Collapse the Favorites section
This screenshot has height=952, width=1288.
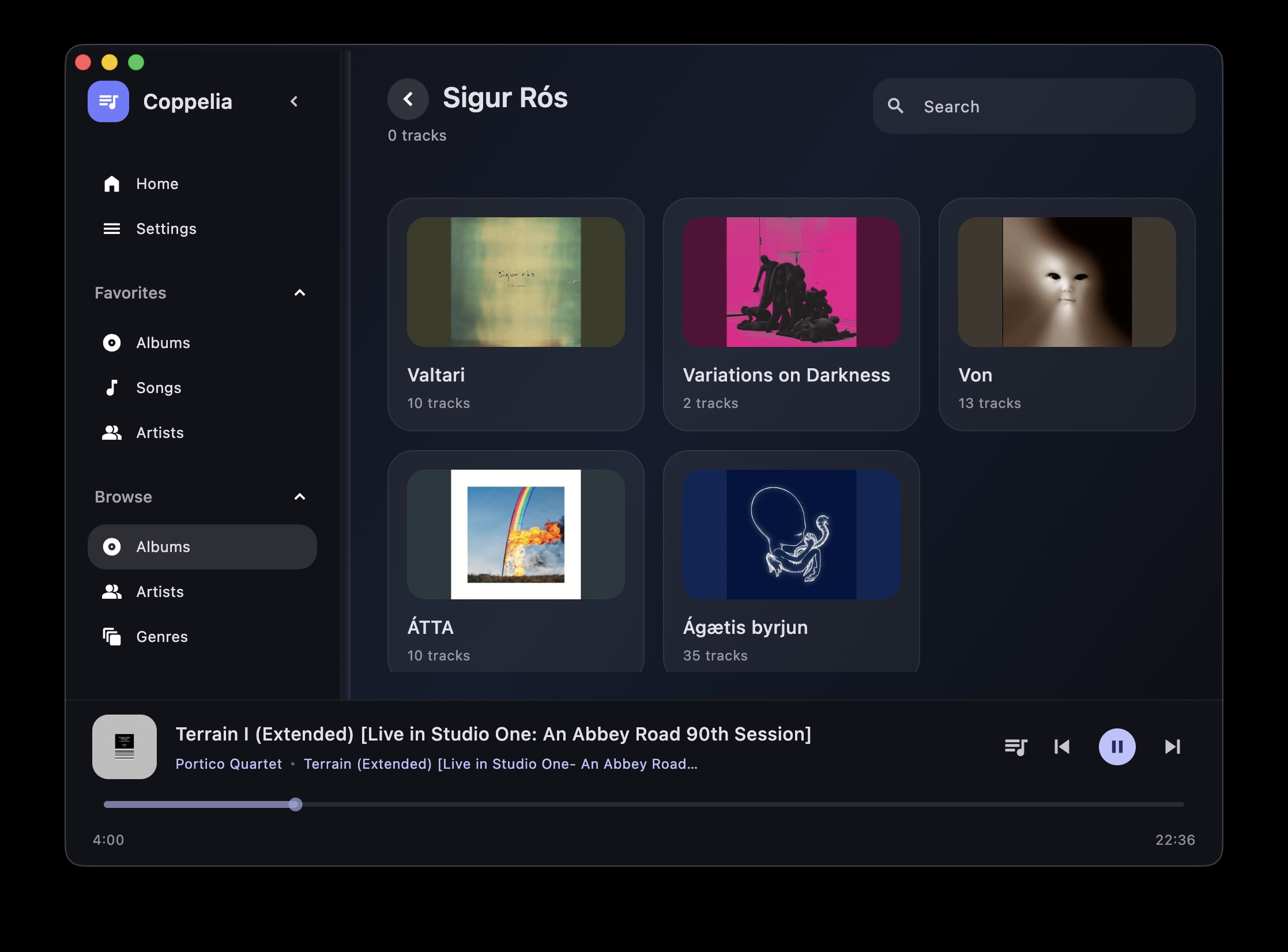[x=299, y=293]
